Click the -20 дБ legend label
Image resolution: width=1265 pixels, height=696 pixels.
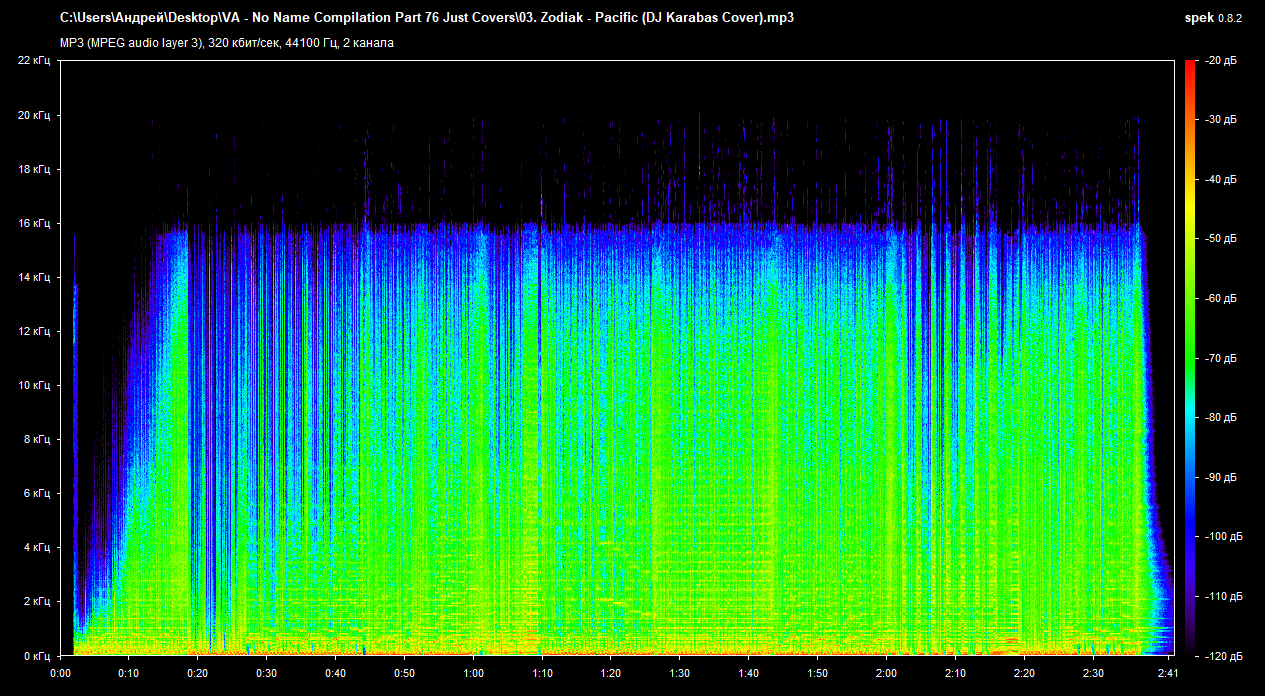(1220, 61)
